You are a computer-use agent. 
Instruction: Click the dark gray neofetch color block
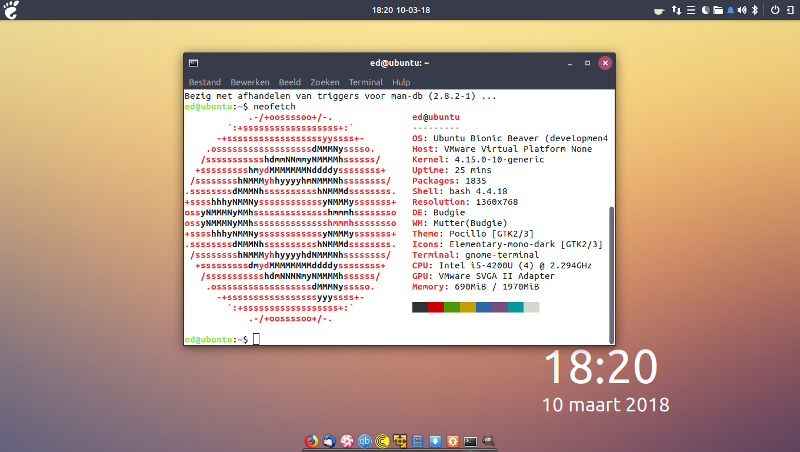point(420,307)
